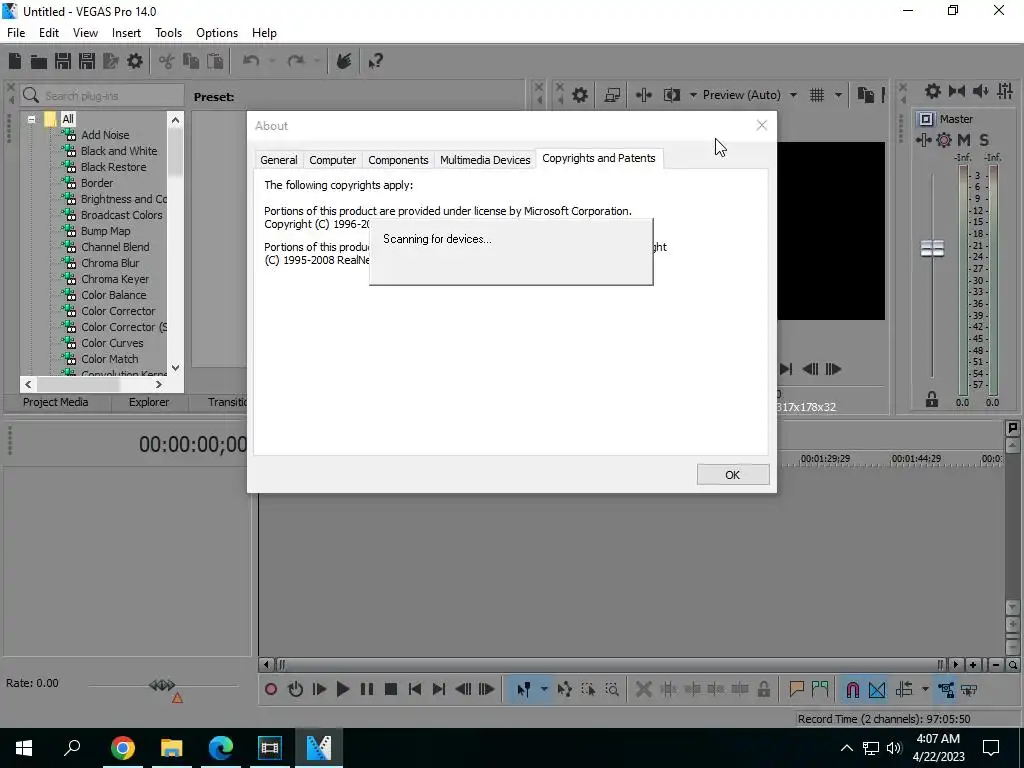Insert a marker with the orange flag icon
Image resolution: width=1024 pixels, height=768 pixels.
coord(796,689)
